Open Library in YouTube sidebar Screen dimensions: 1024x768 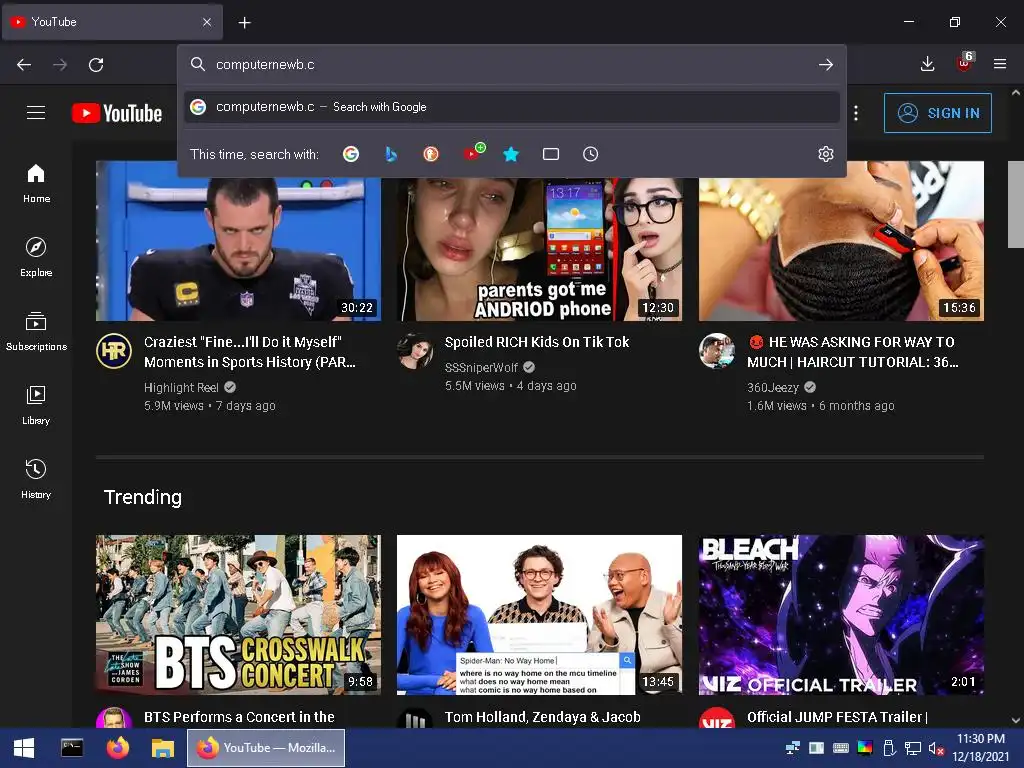(x=36, y=405)
